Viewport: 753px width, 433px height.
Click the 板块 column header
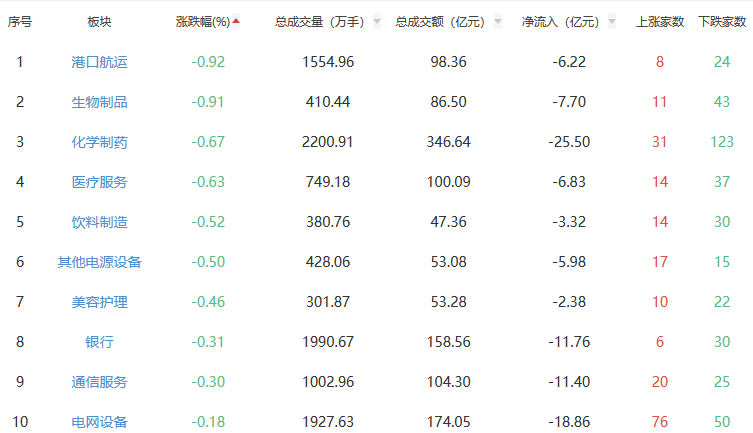[x=100, y=22]
